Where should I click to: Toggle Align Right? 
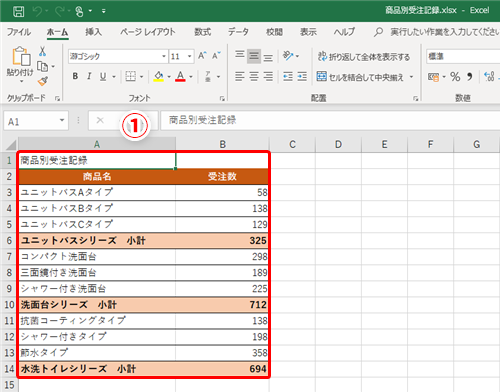(x=268, y=77)
